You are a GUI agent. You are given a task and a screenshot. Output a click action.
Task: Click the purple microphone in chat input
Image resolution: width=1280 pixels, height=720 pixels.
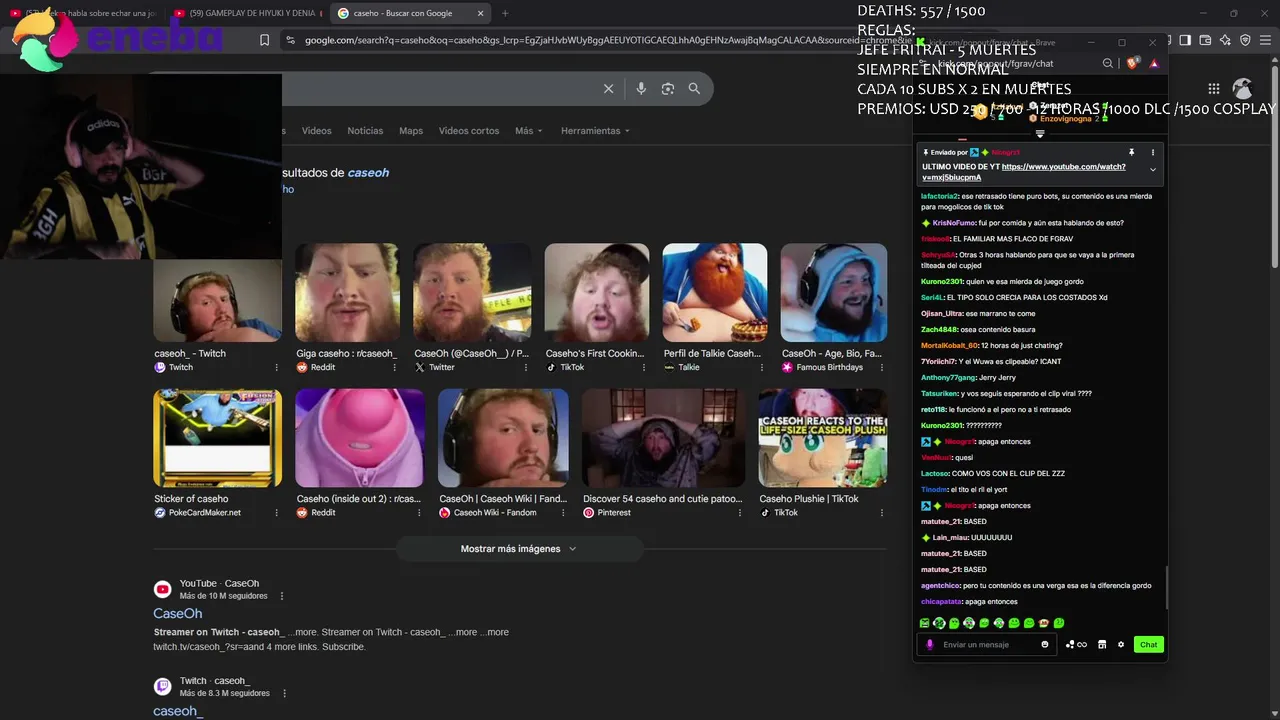point(930,644)
